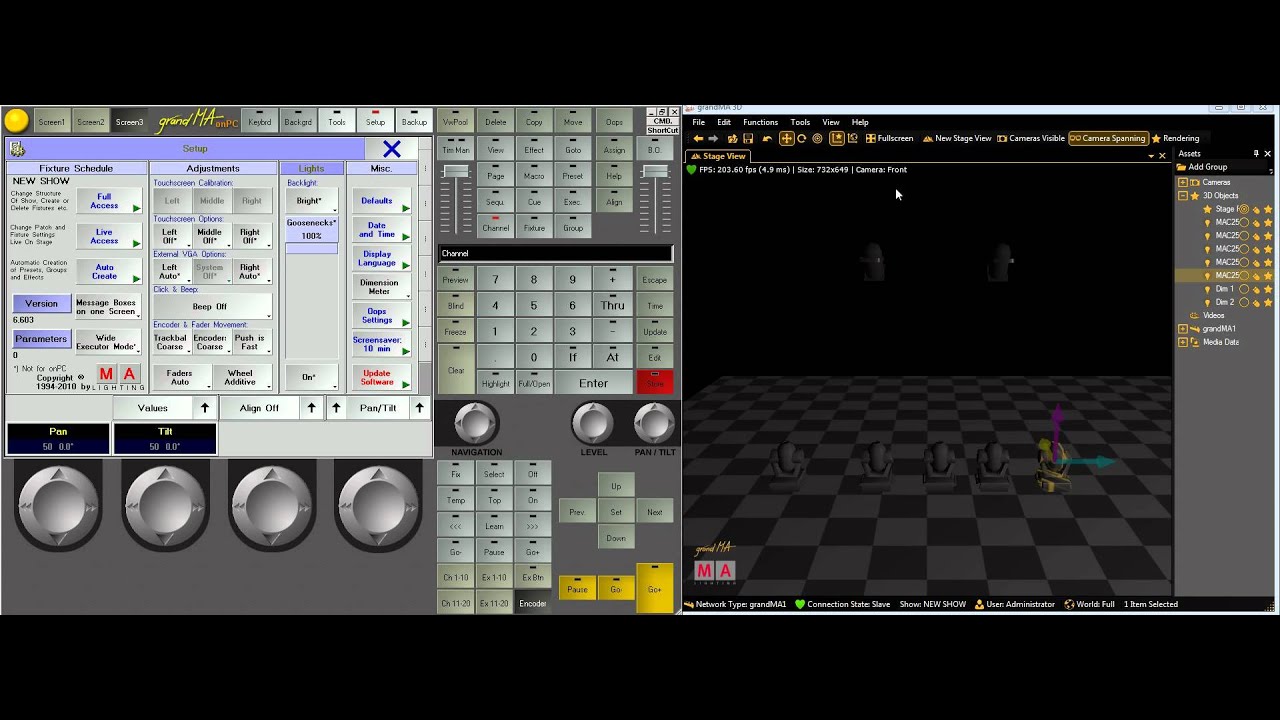Open the Beep Off dropdown

(x=212, y=307)
